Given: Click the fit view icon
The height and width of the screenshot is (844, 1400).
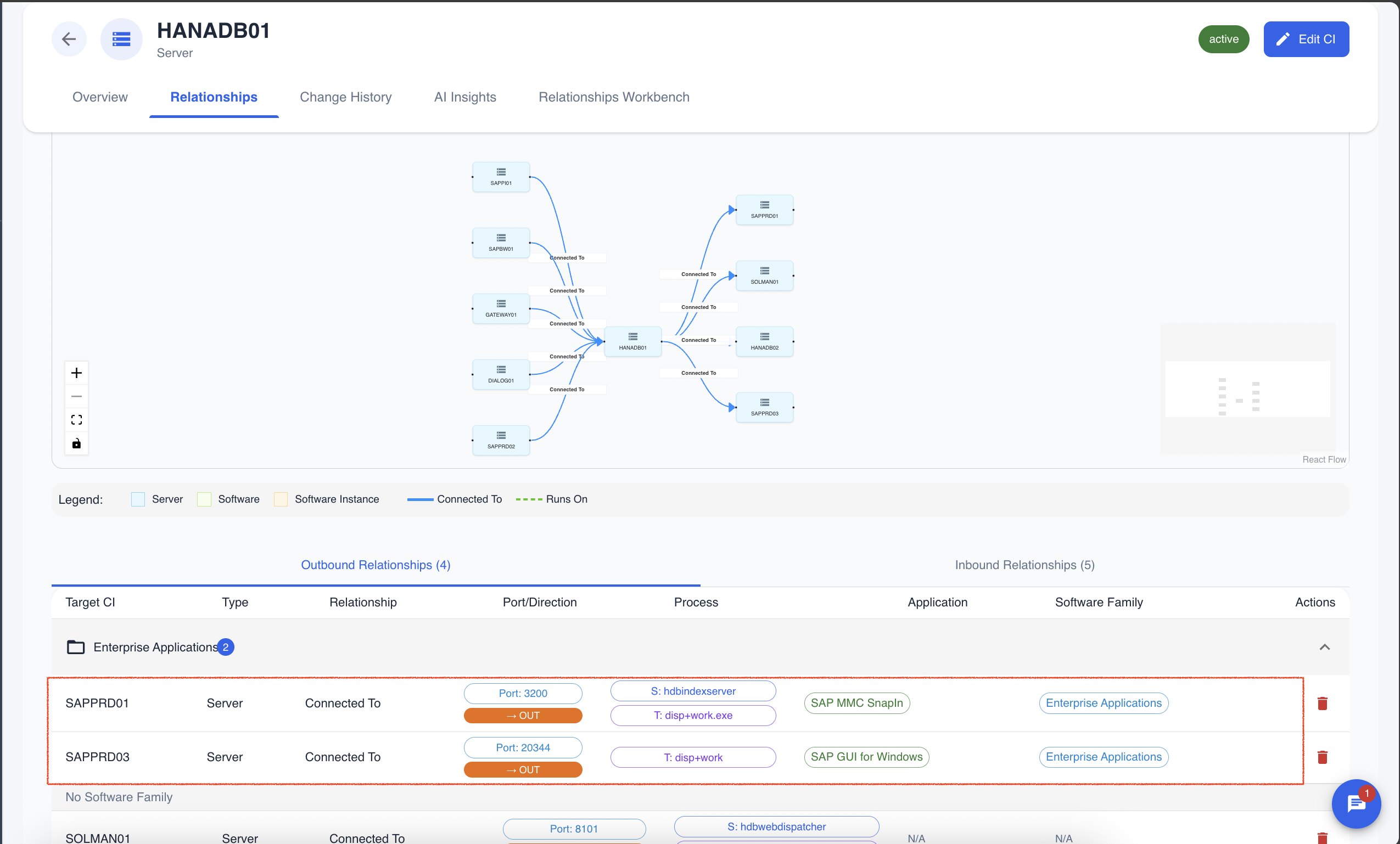Looking at the screenshot, I should tap(77, 420).
